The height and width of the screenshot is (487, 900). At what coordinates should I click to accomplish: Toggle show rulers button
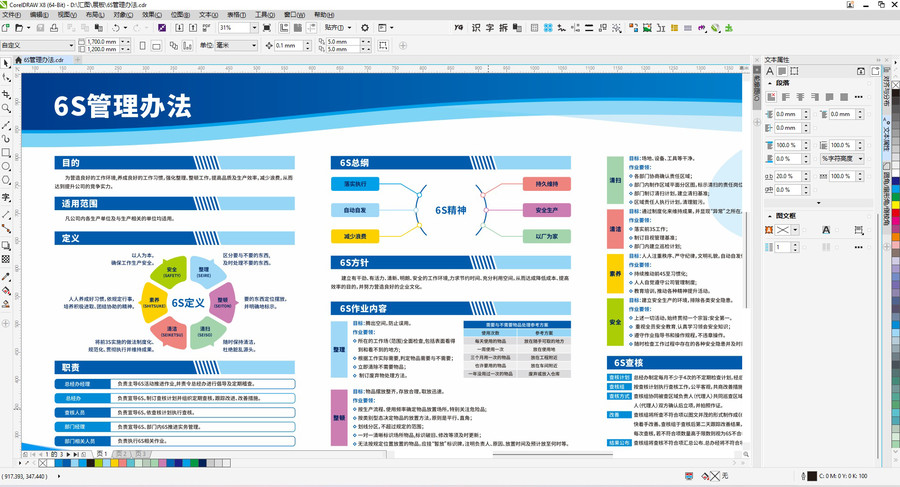[x=284, y=28]
